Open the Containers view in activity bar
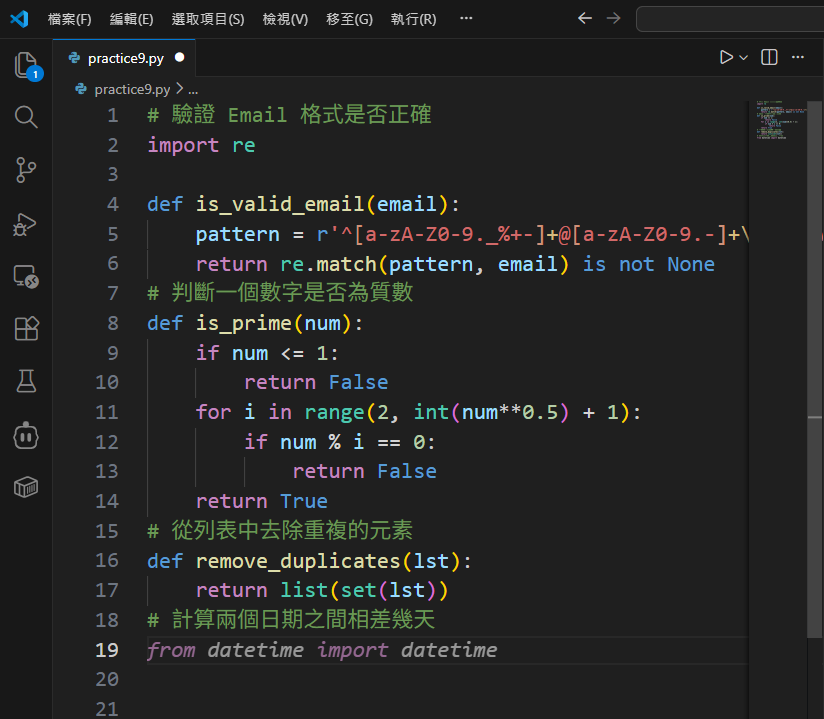The image size is (824, 719). (26, 487)
